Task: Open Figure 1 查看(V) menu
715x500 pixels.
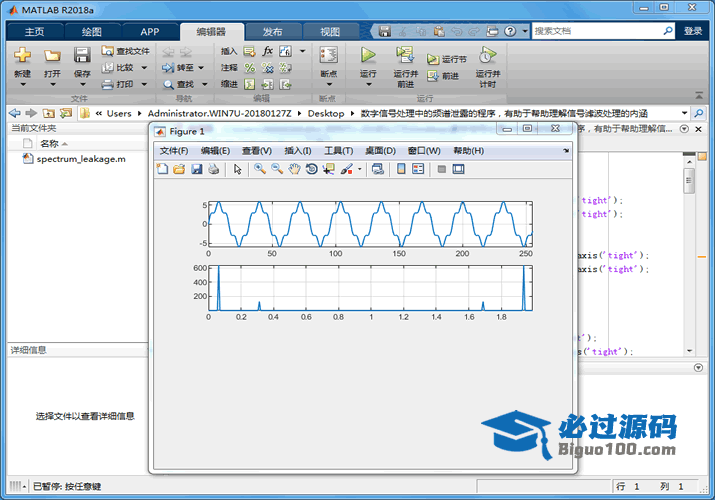Action: pyautogui.click(x=257, y=151)
